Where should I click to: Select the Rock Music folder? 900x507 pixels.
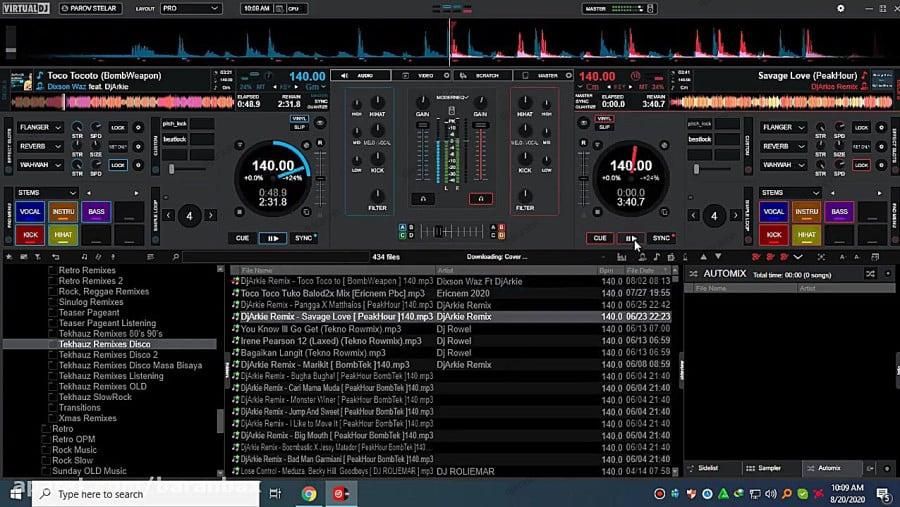pos(75,450)
